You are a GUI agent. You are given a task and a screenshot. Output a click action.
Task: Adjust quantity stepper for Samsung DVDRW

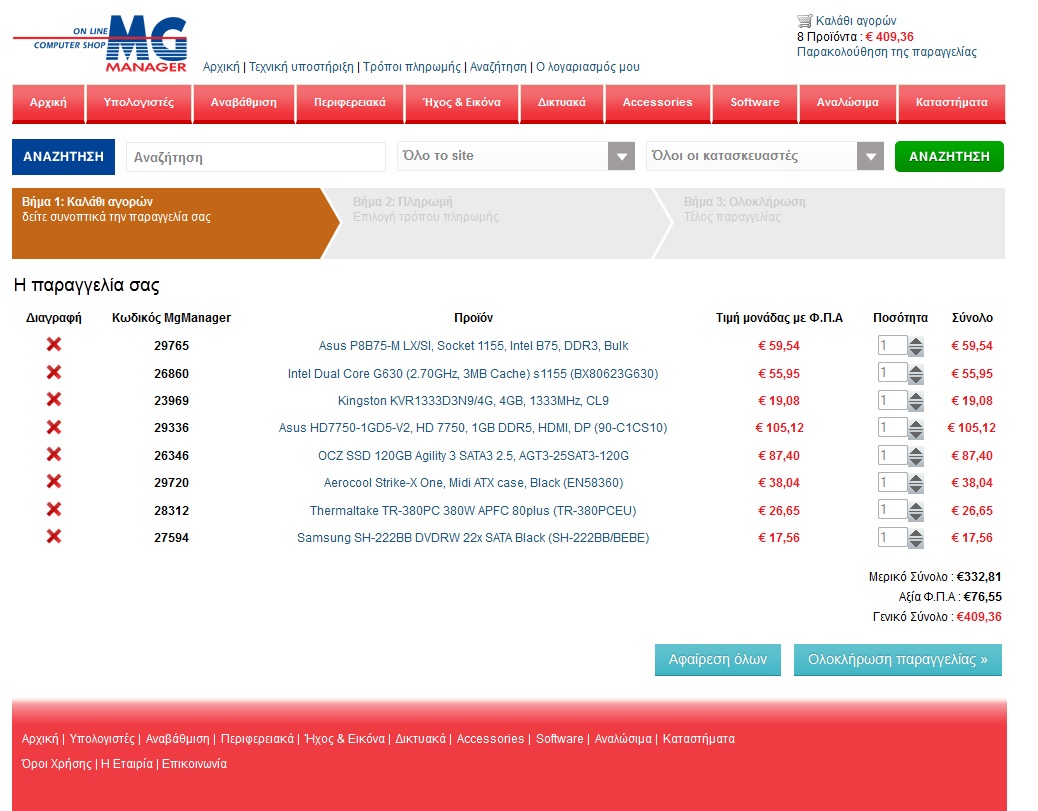click(x=916, y=538)
